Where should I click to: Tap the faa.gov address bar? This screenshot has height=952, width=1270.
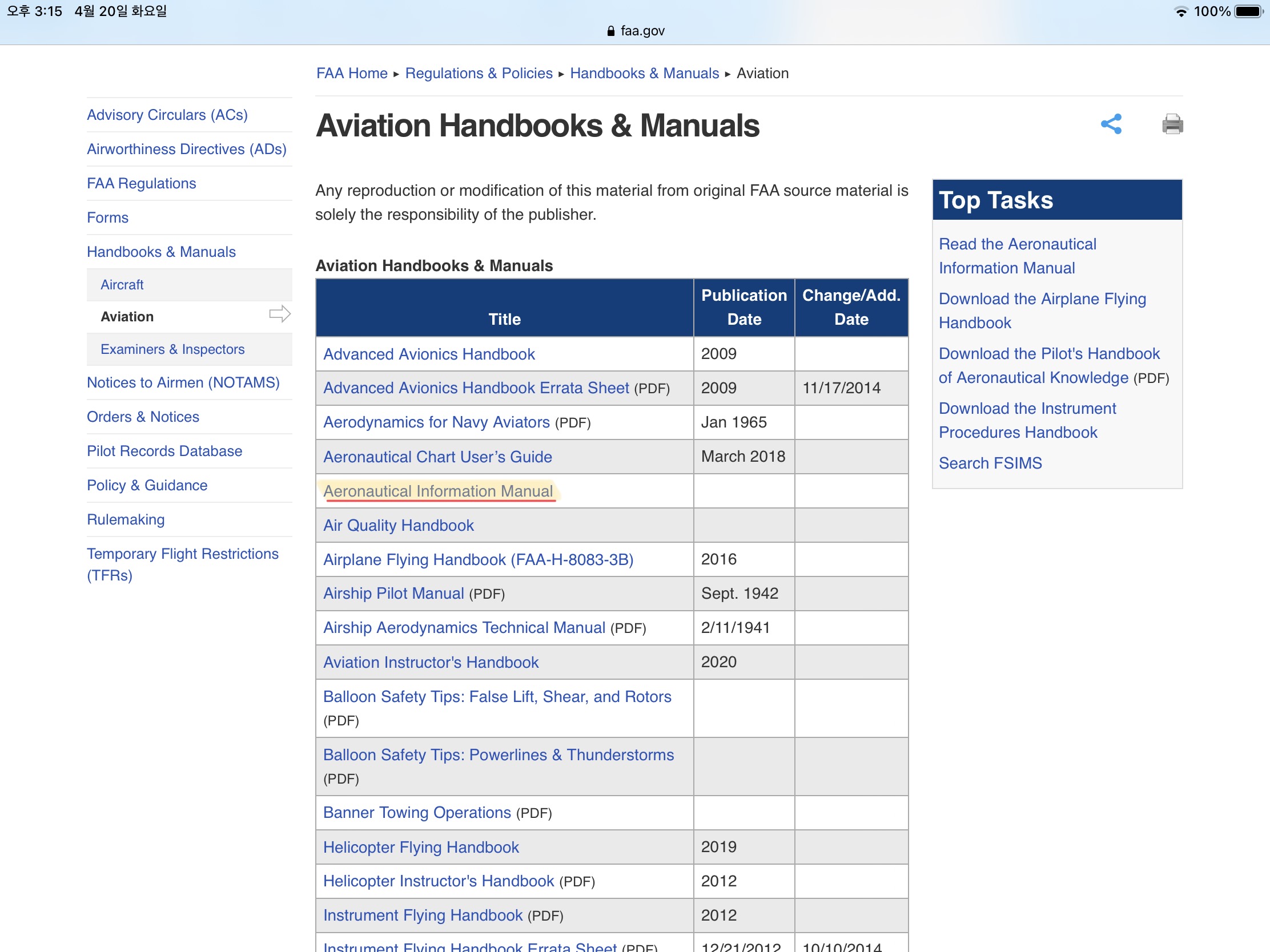click(x=635, y=31)
